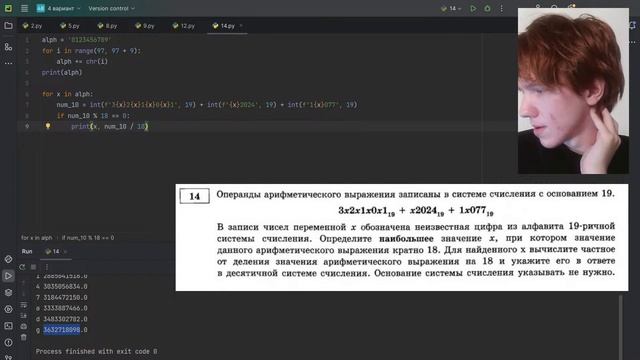Open Python Packages tool window icon
640x360 pixels.
coord(8,293)
